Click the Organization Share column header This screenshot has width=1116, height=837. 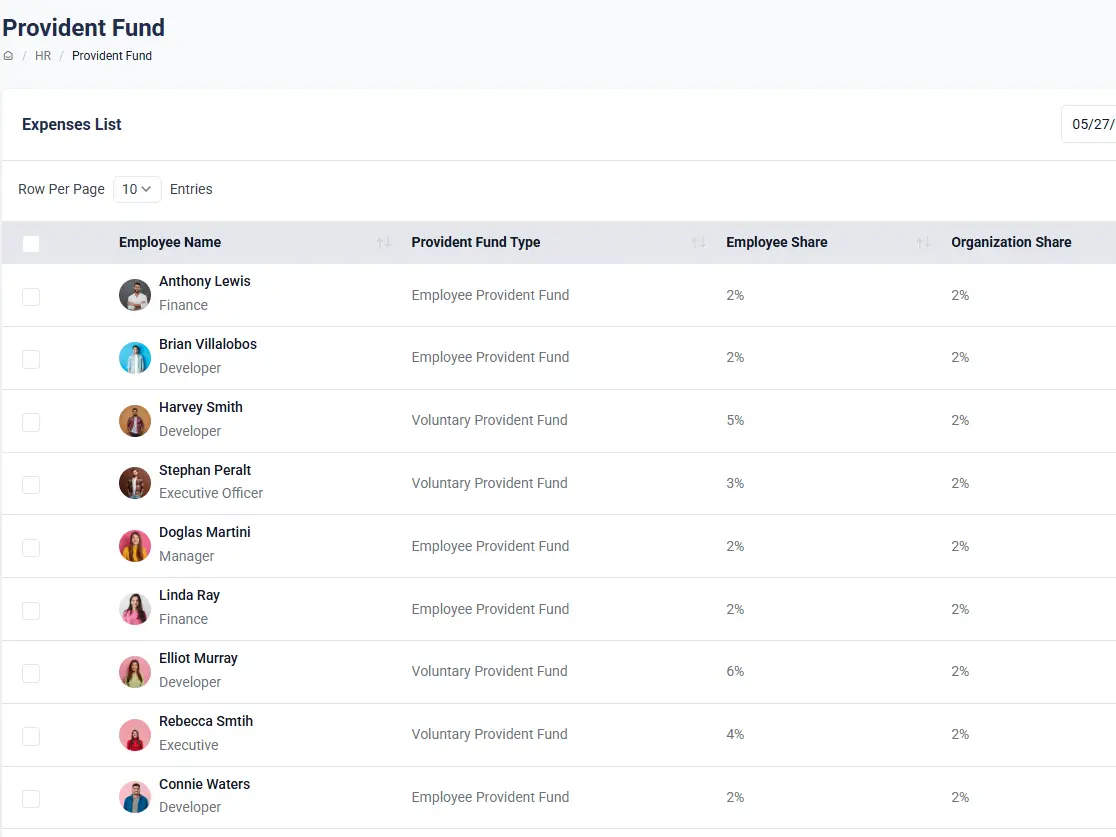point(1011,242)
